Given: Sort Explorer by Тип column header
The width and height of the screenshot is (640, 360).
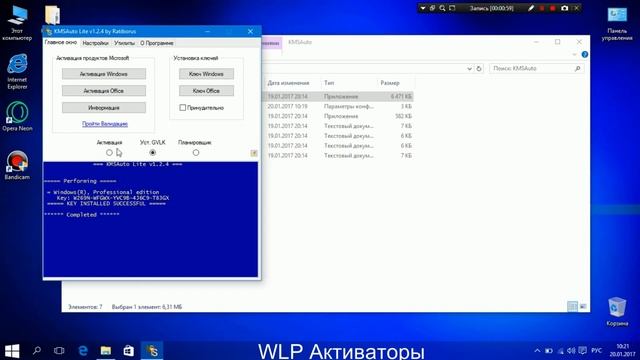Looking at the screenshot, I should pos(329,83).
